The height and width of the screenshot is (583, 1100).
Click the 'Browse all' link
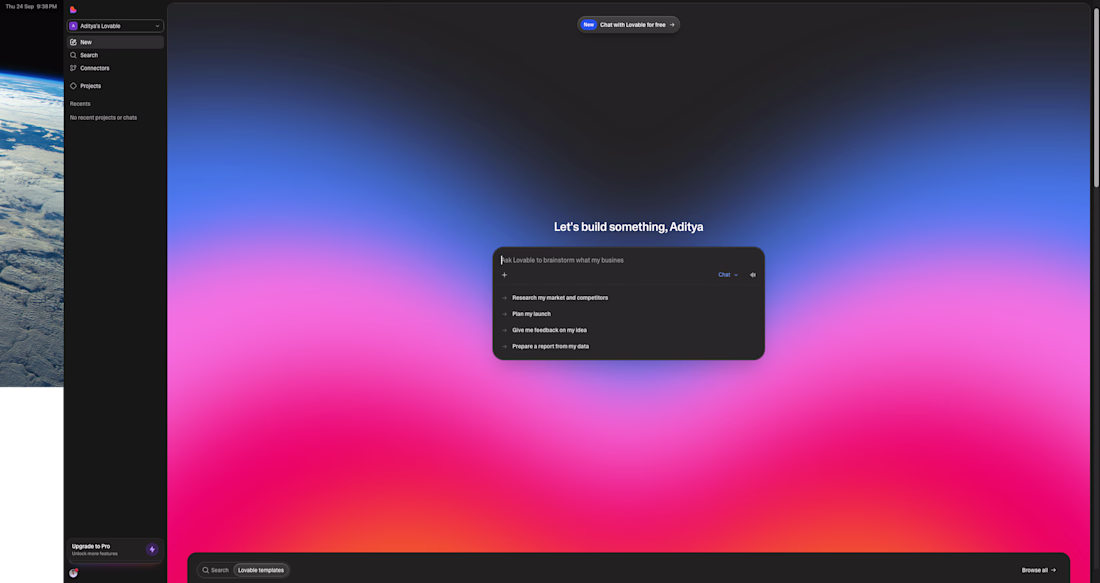(x=1038, y=570)
